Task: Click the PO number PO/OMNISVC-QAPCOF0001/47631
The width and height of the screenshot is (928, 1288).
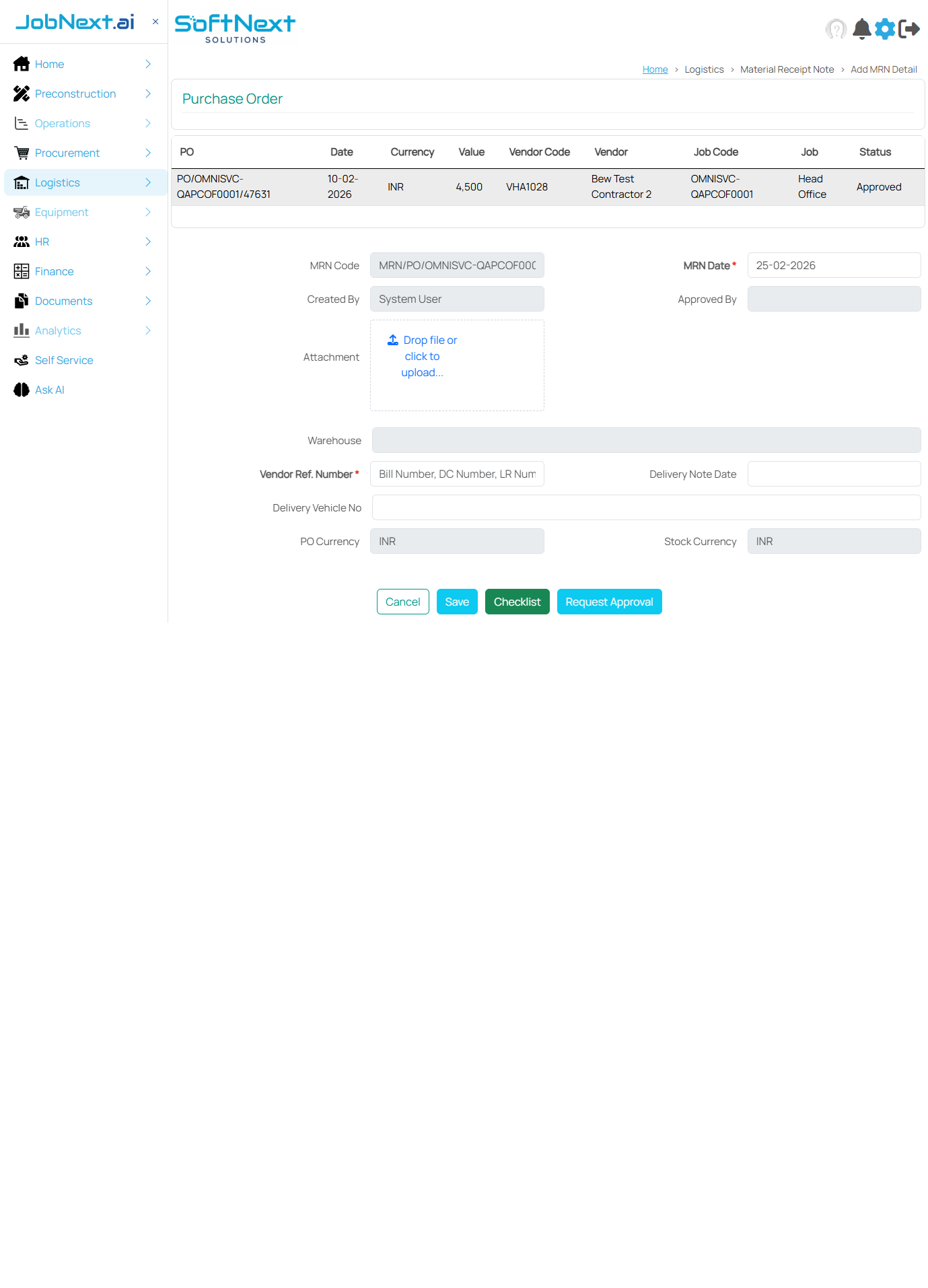Action: 223,186
